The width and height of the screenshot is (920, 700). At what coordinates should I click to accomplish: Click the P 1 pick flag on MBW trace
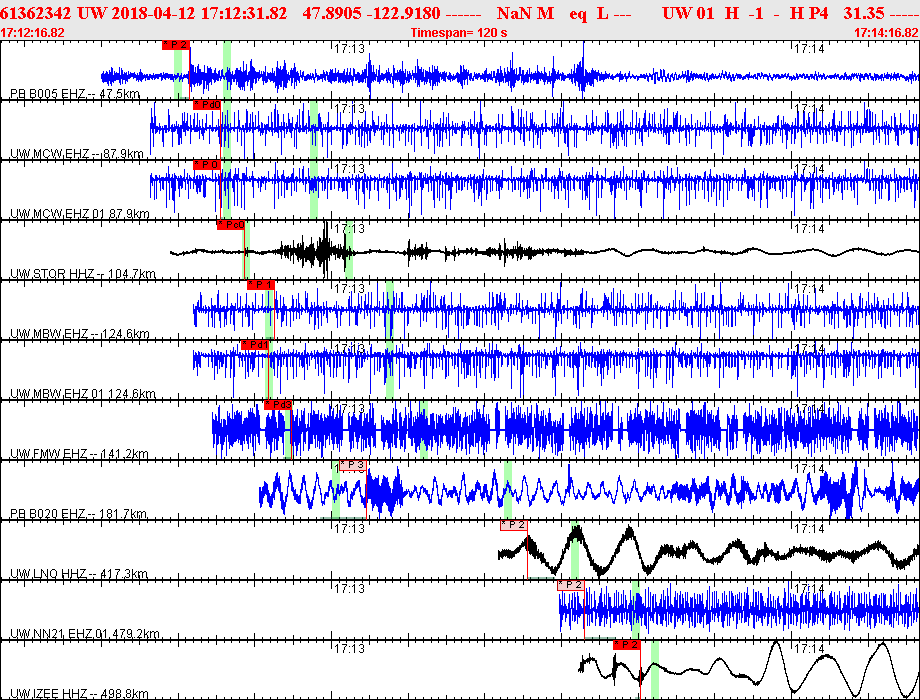pyautogui.click(x=261, y=285)
